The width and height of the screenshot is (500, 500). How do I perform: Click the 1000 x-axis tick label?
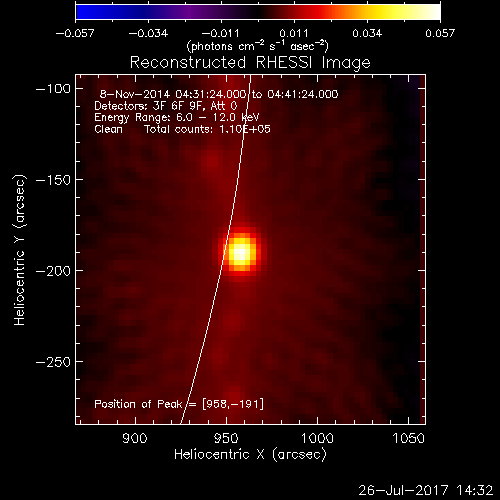pyautogui.click(x=317, y=438)
